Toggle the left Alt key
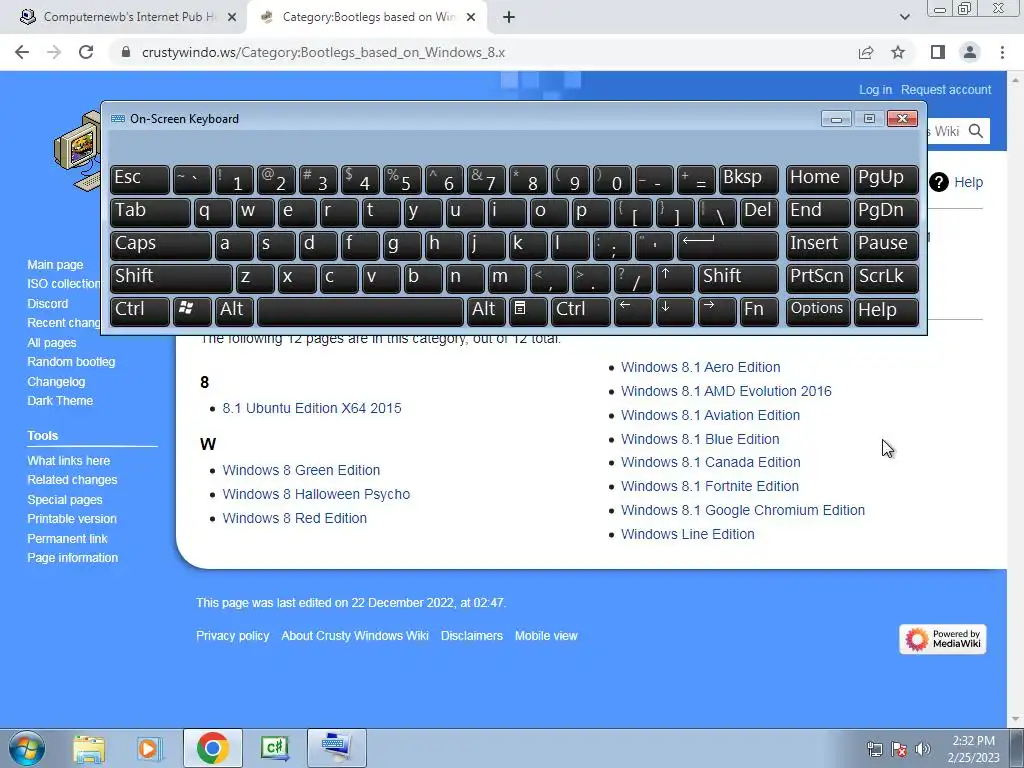The image size is (1024, 768). click(233, 310)
